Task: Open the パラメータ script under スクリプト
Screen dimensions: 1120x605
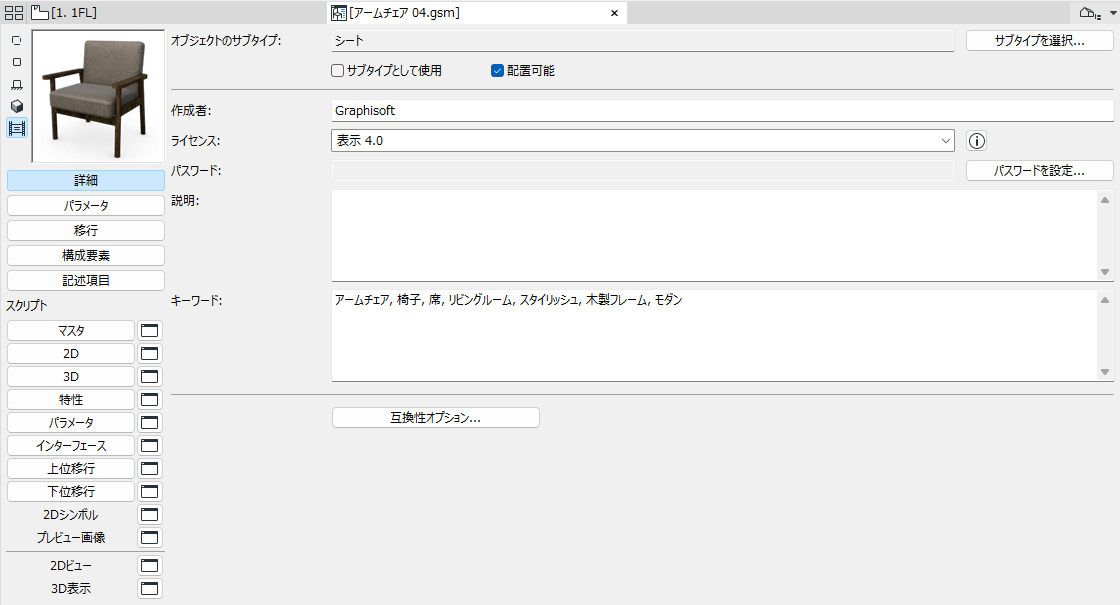Action: pos(71,422)
